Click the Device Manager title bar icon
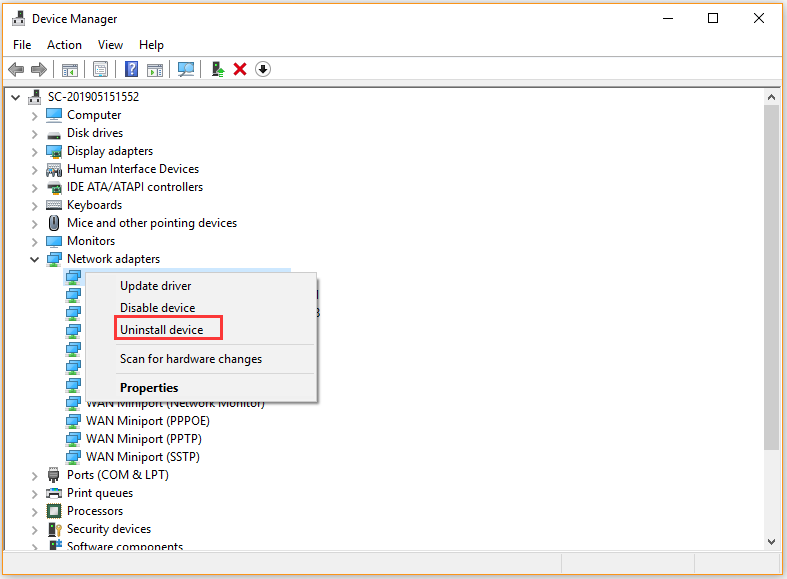787x579 pixels. pos(19,19)
